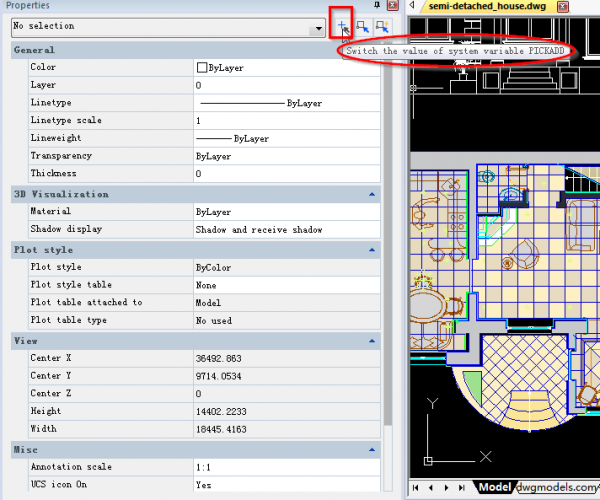Switch to the Model layout tab
The height and width of the screenshot is (500, 600).
tap(495, 487)
